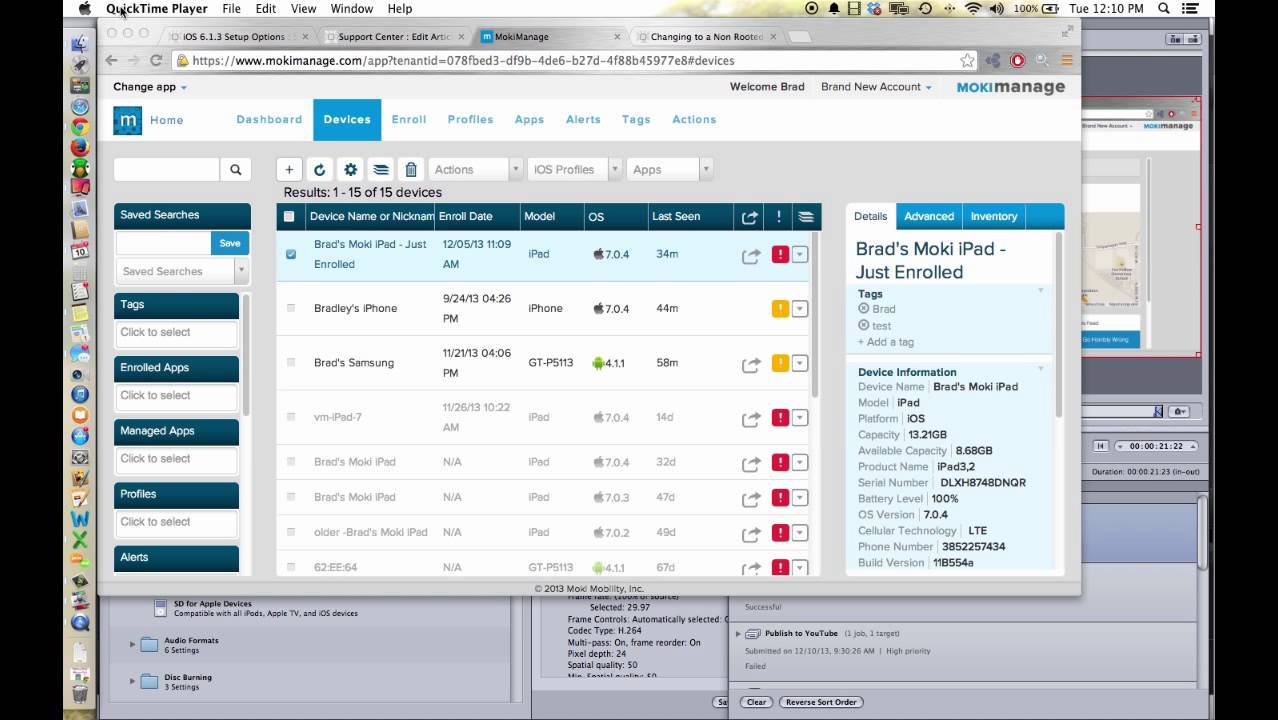Click share icon for Just Enrolled iPad row
Screen dimensions: 1278x720
click(x=751, y=256)
